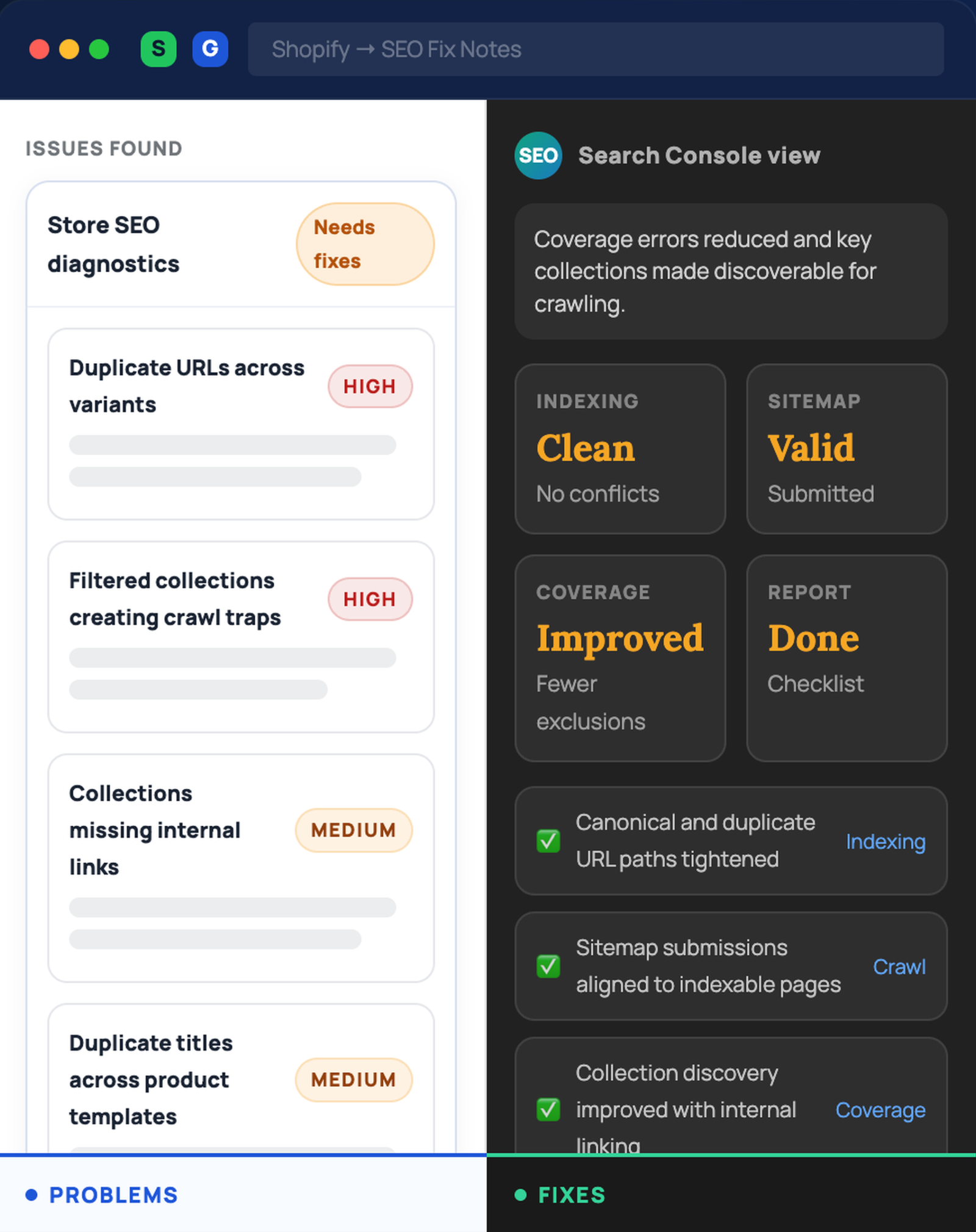
Task: Click MEDIUM badge on Collections missing internal links
Action: pyautogui.click(x=353, y=830)
